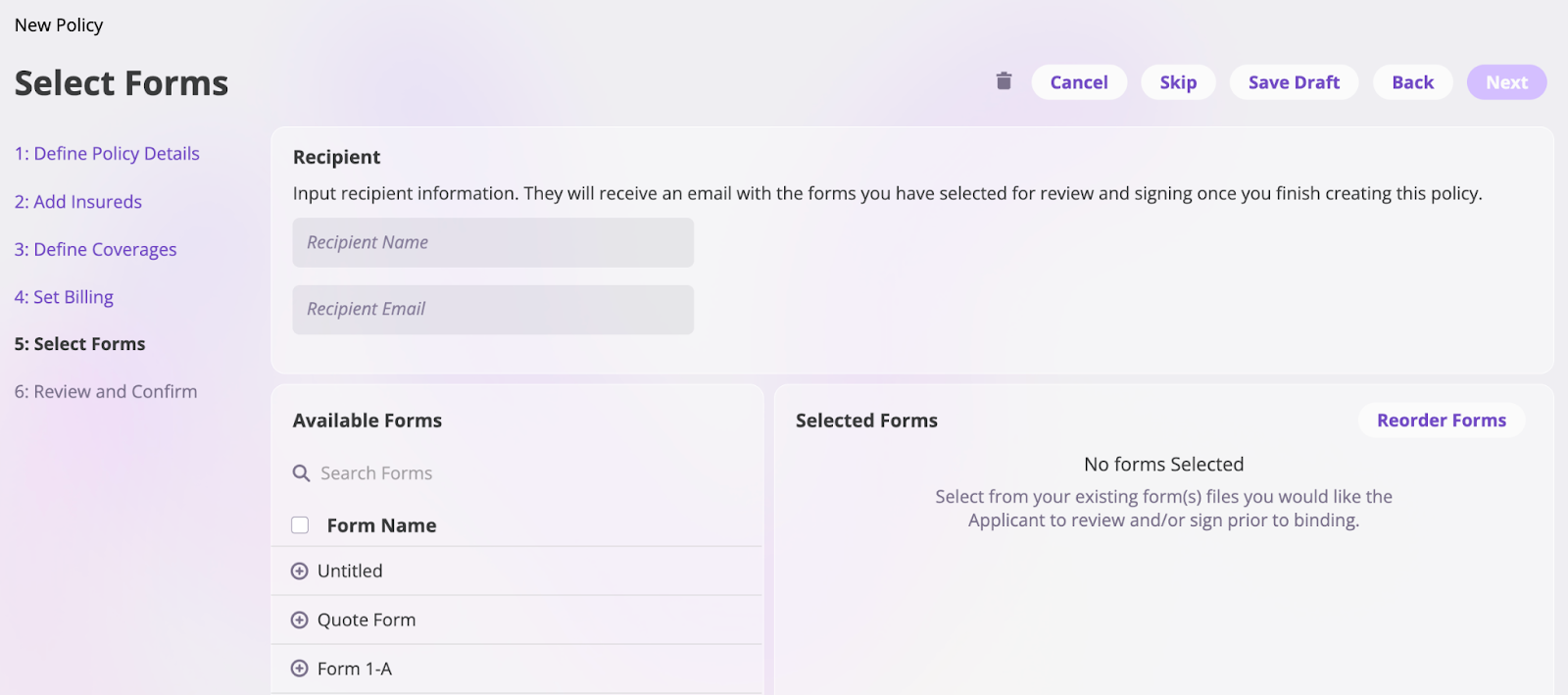1568x695 pixels.
Task: Click the 'Recipient' section heading
Action: [336, 157]
